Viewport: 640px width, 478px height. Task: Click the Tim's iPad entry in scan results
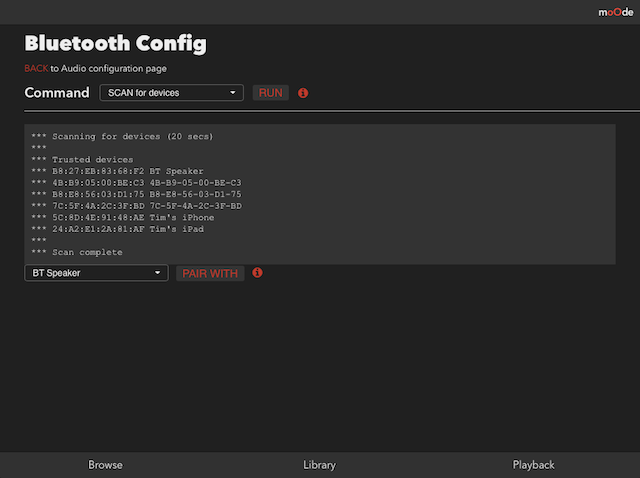coord(118,229)
